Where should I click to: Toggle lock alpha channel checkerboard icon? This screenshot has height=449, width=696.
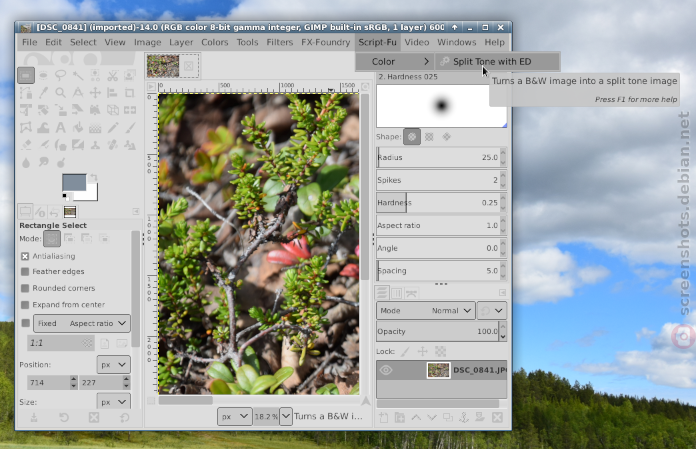click(x=440, y=351)
